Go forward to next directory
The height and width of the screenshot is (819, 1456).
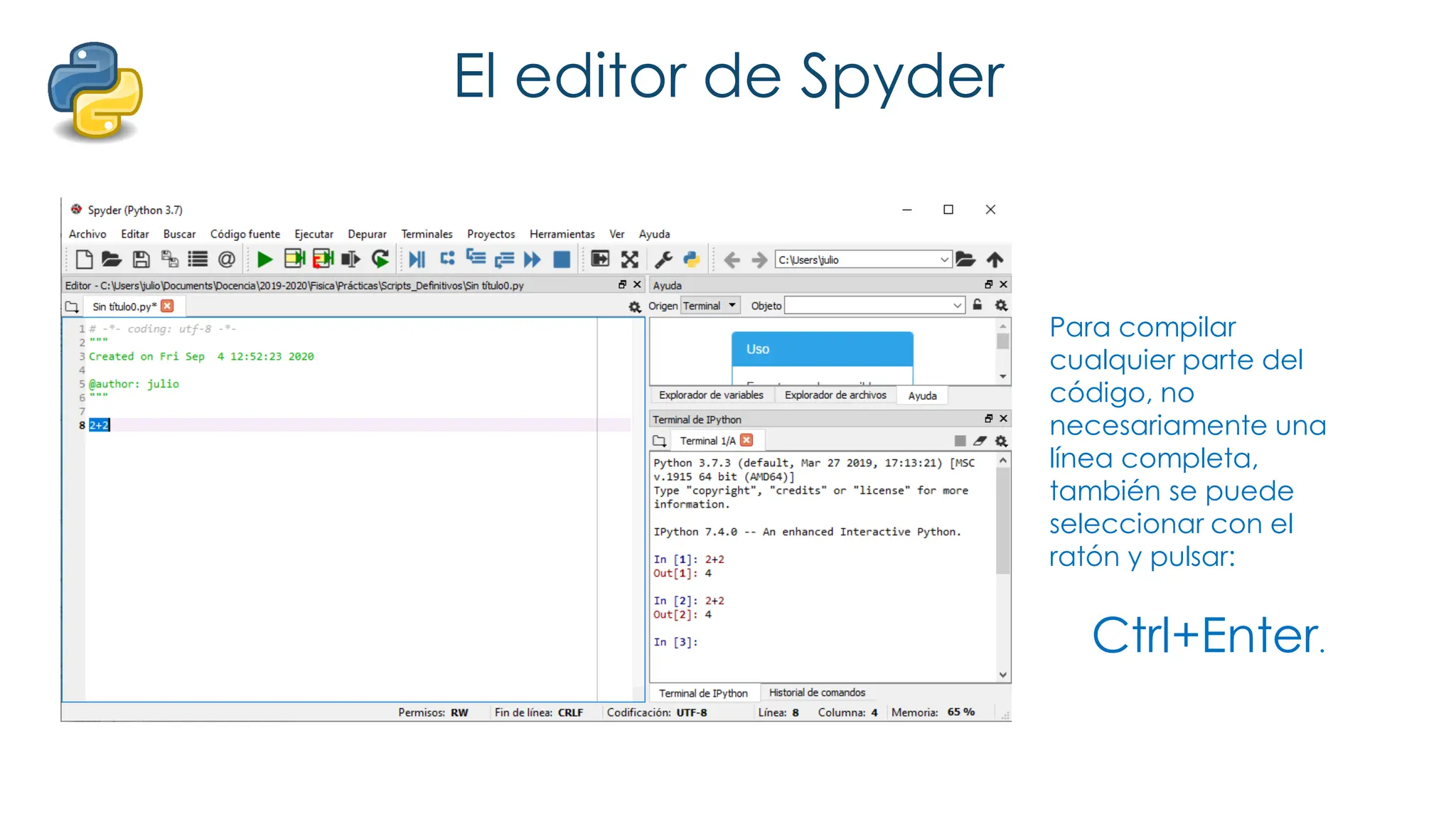(x=759, y=260)
